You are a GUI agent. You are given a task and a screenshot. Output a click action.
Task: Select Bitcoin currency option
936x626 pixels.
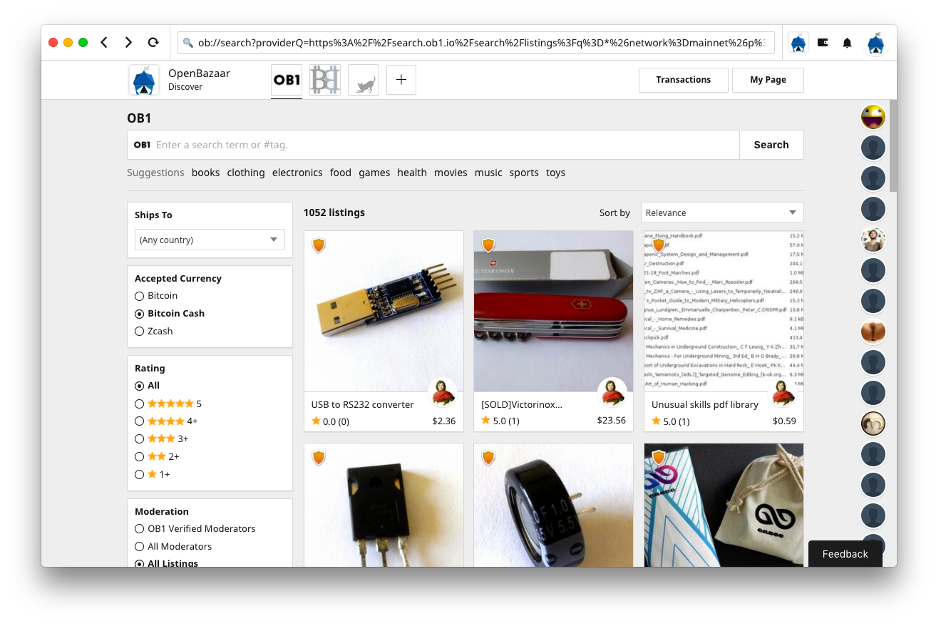coord(140,296)
